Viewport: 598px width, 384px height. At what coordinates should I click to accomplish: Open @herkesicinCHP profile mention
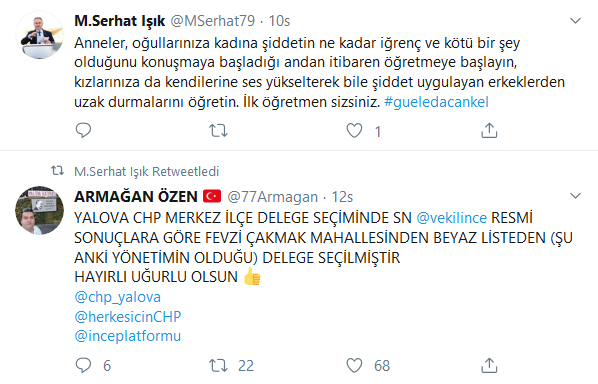tap(128, 317)
